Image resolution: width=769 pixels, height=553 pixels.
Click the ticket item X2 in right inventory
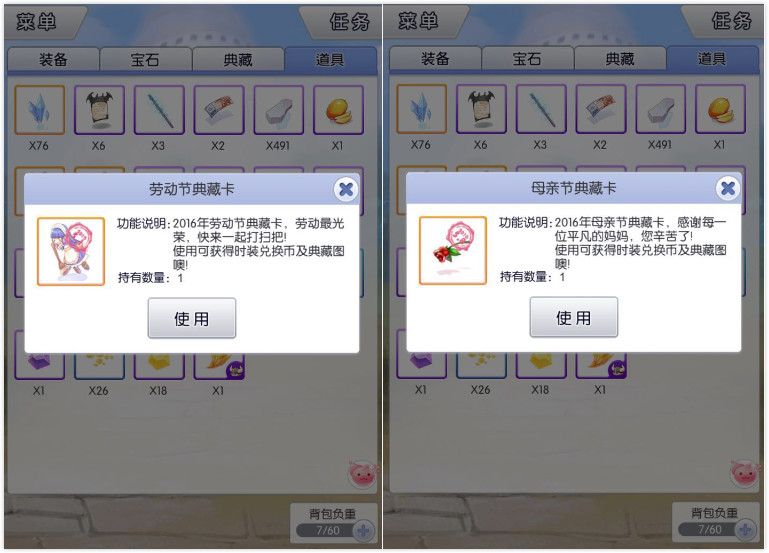pyautogui.click(x=601, y=109)
